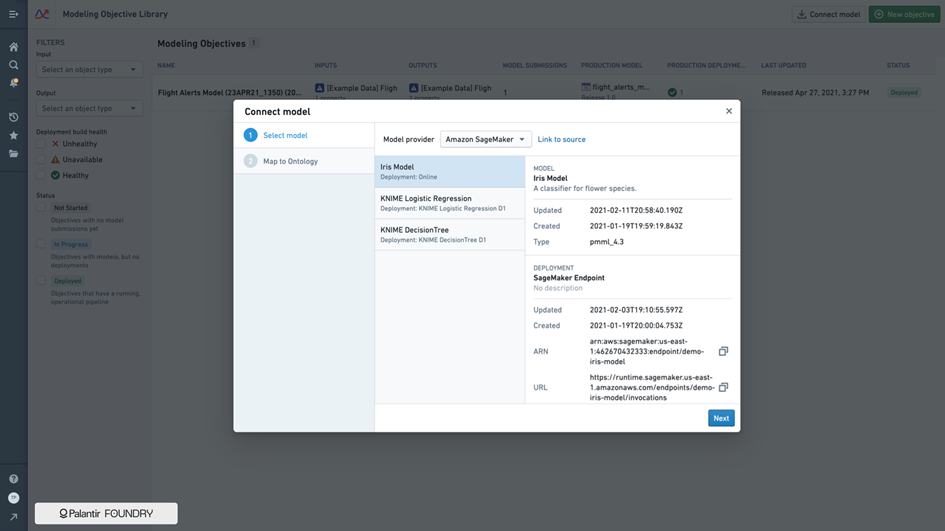Screen dimensions: 945x531
Task: Click the Released Apr 27, 2021 text
Action: pyautogui.click(x=815, y=93)
